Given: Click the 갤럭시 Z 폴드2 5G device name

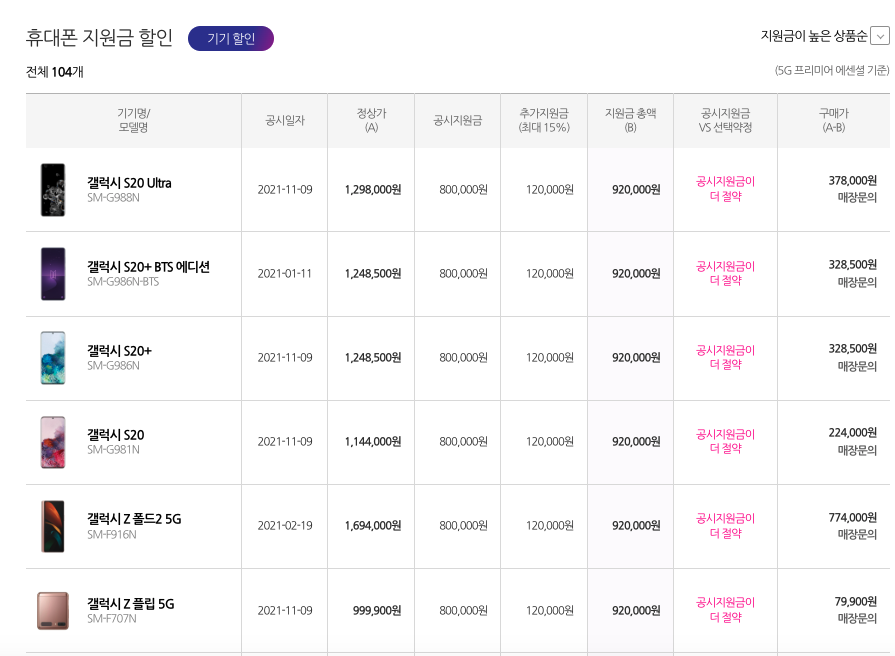Looking at the screenshot, I should [x=134, y=518].
